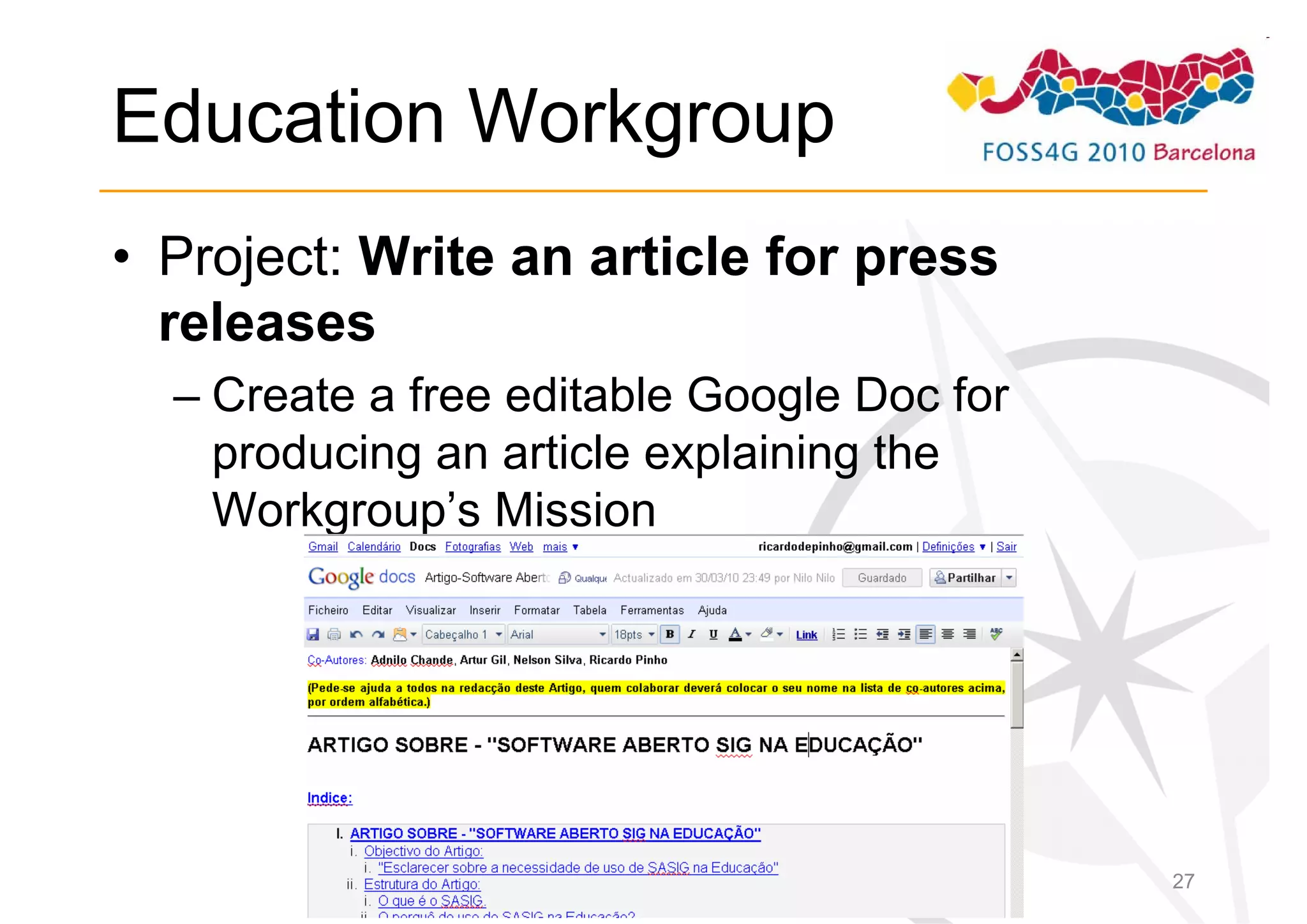Click the vertical scrollbar thumb
Screen dimensions: 1307x924
[1017, 694]
